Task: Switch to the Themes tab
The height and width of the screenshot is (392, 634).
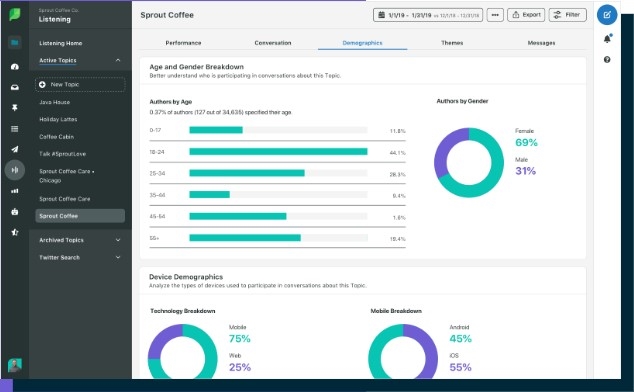Action: 452,43
